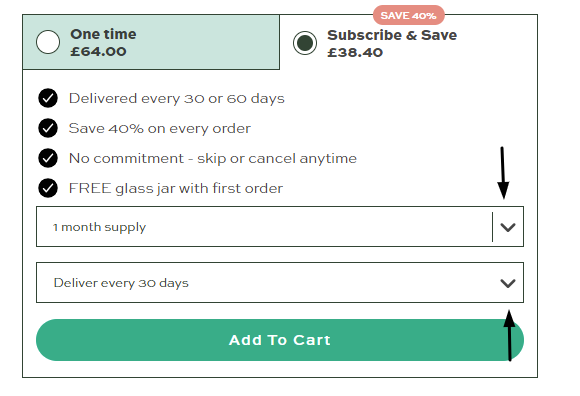Click chevron arrow of delivery frequency selector
The width and height of the screenshot is (580, 396).
click(x=508, y=283)
